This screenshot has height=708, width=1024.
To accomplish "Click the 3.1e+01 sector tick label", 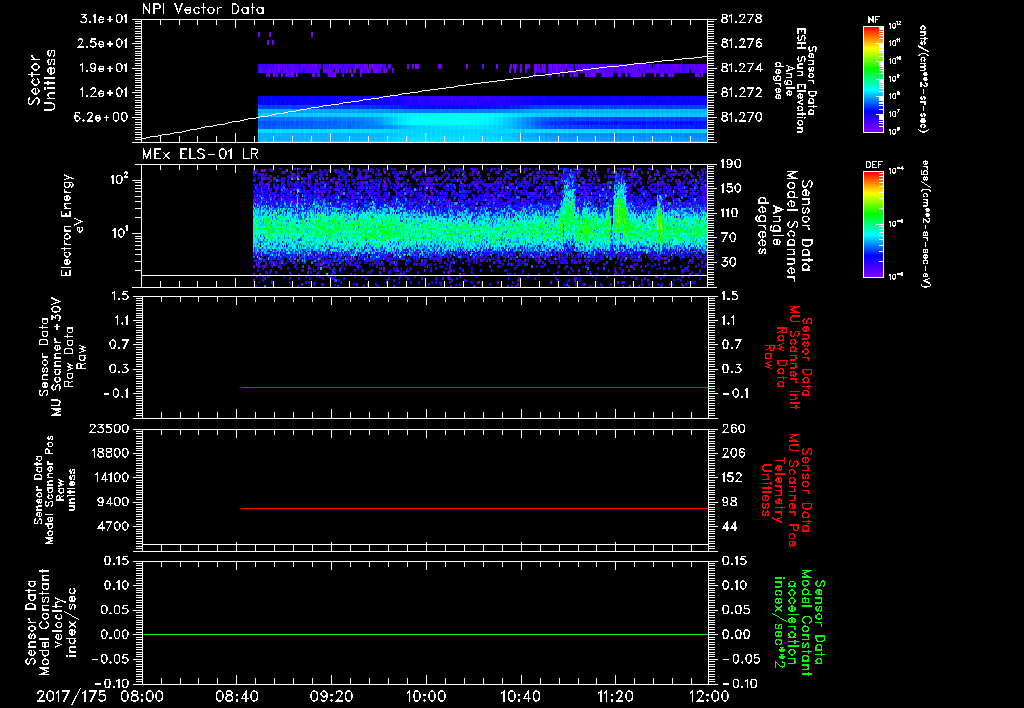I will tap(104, 19).
